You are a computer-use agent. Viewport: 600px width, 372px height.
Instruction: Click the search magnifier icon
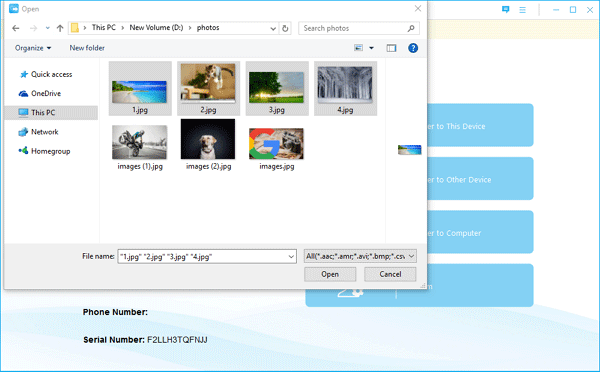click(411, 28)
